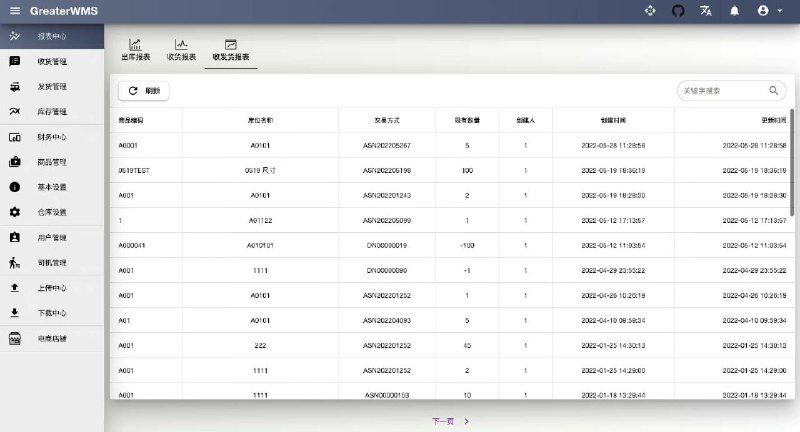The height and width of the screenshot is (432, 800).
Task: Click the 商品管理 briefcase icon
Action: click(x=15, y=162)
